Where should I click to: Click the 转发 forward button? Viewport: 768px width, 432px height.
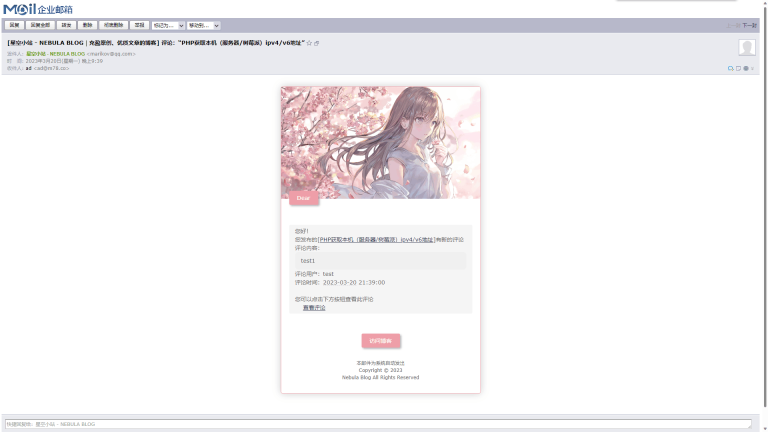tap(66, 25)
